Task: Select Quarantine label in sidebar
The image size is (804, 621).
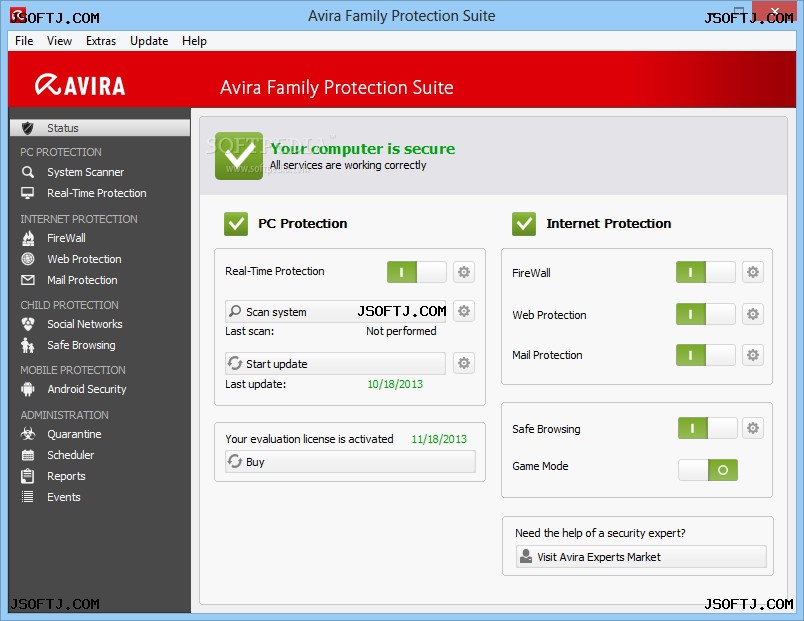Action: coord(74,434)
